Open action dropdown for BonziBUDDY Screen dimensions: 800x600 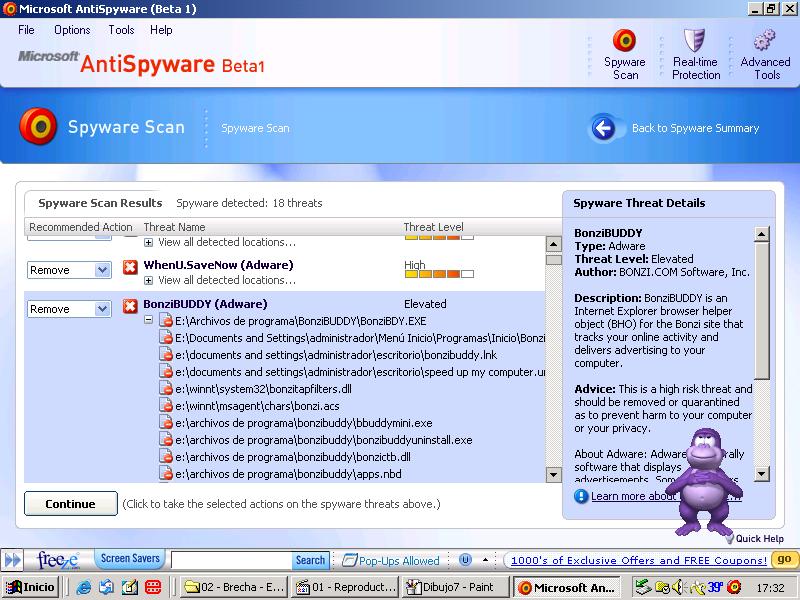pos(103,309)
